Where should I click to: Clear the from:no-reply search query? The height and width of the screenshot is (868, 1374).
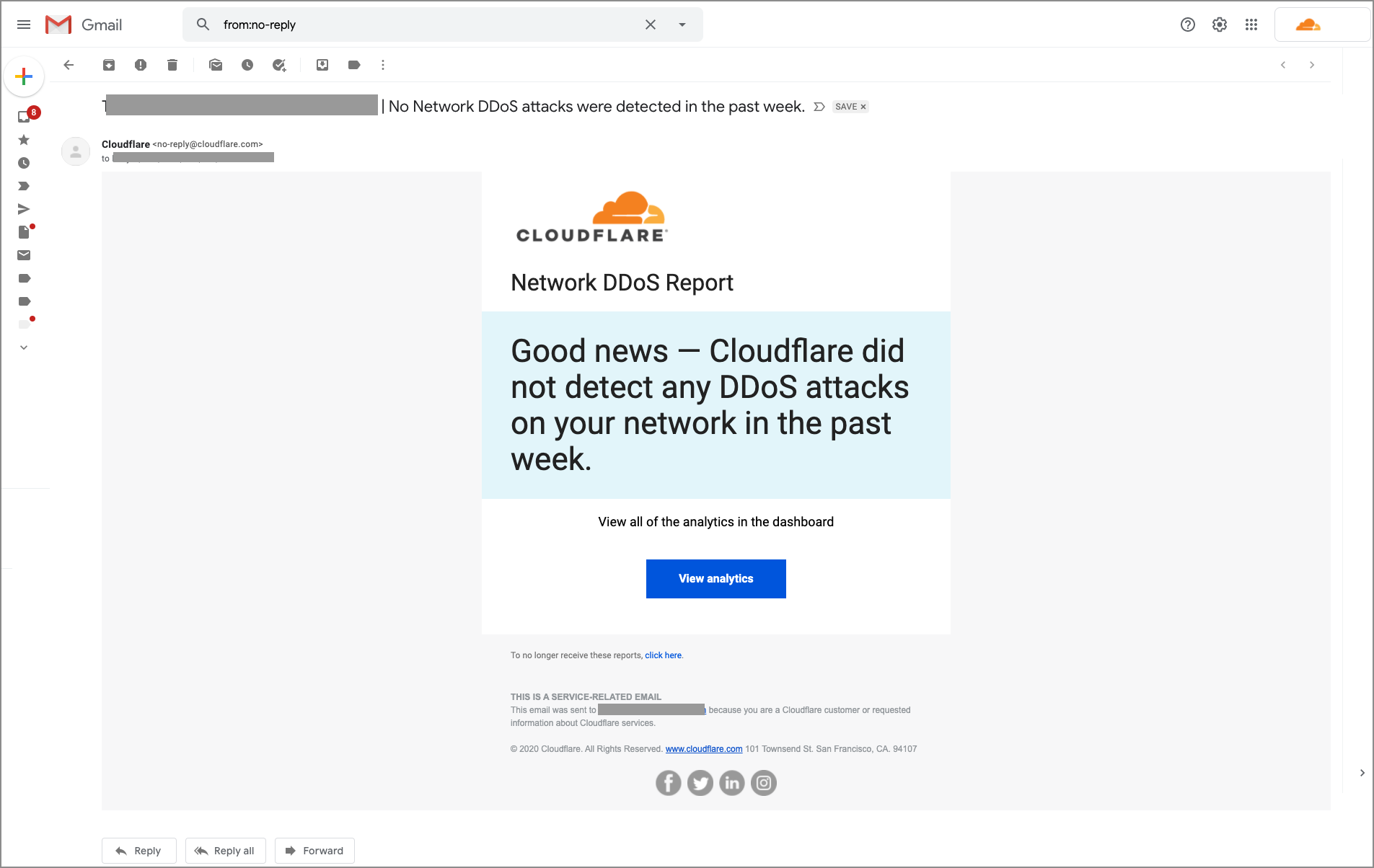[651, 25]
